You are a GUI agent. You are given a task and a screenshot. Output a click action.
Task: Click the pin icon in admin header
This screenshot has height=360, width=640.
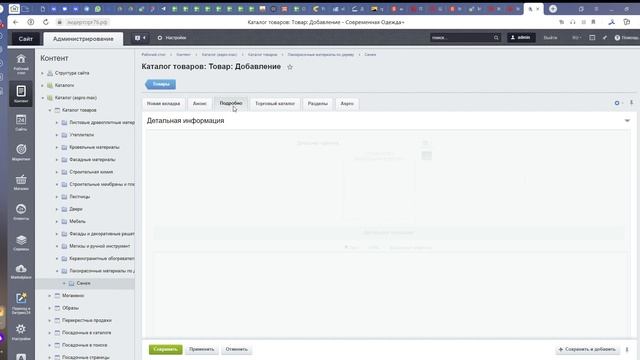click(x=604, y=38)
